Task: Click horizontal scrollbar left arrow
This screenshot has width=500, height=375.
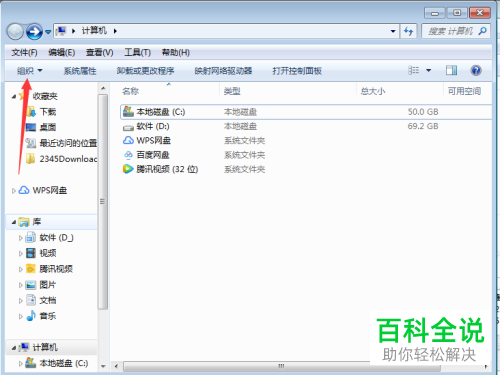Action: point(116,366)
